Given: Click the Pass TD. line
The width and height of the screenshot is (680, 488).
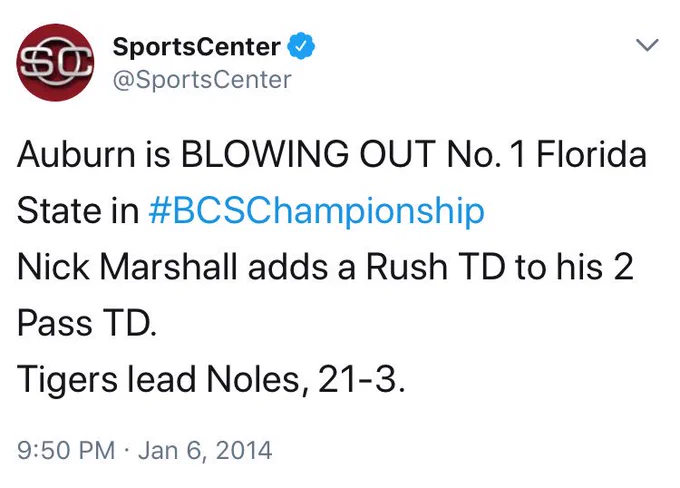Looking at the screenshot, I should (87, 323).
